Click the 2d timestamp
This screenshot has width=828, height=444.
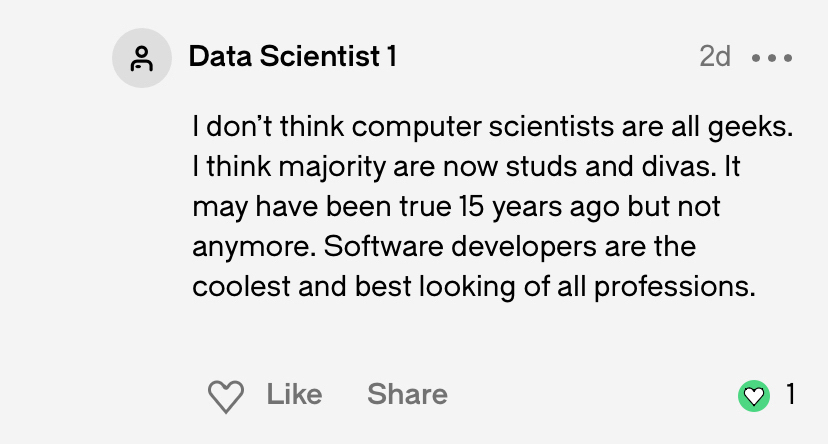point(715,57)
